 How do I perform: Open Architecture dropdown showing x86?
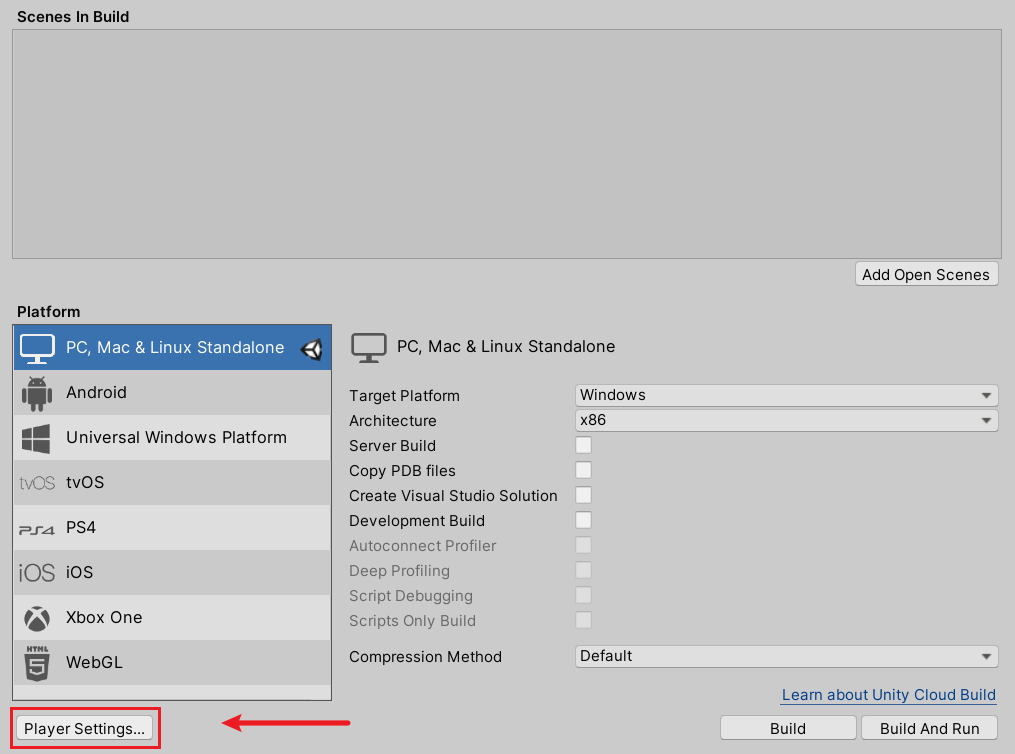786,421
